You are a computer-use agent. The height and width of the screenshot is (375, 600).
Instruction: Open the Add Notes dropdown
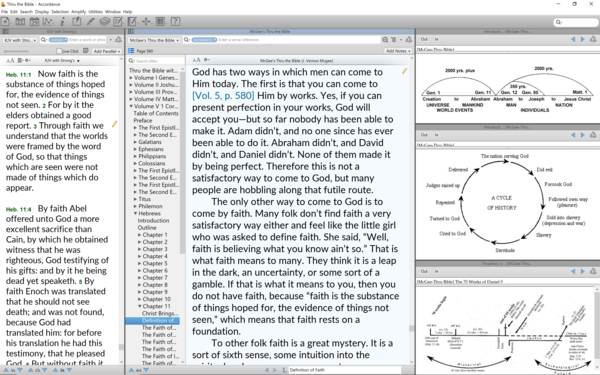pyautogui.click(x=398, y=51)
